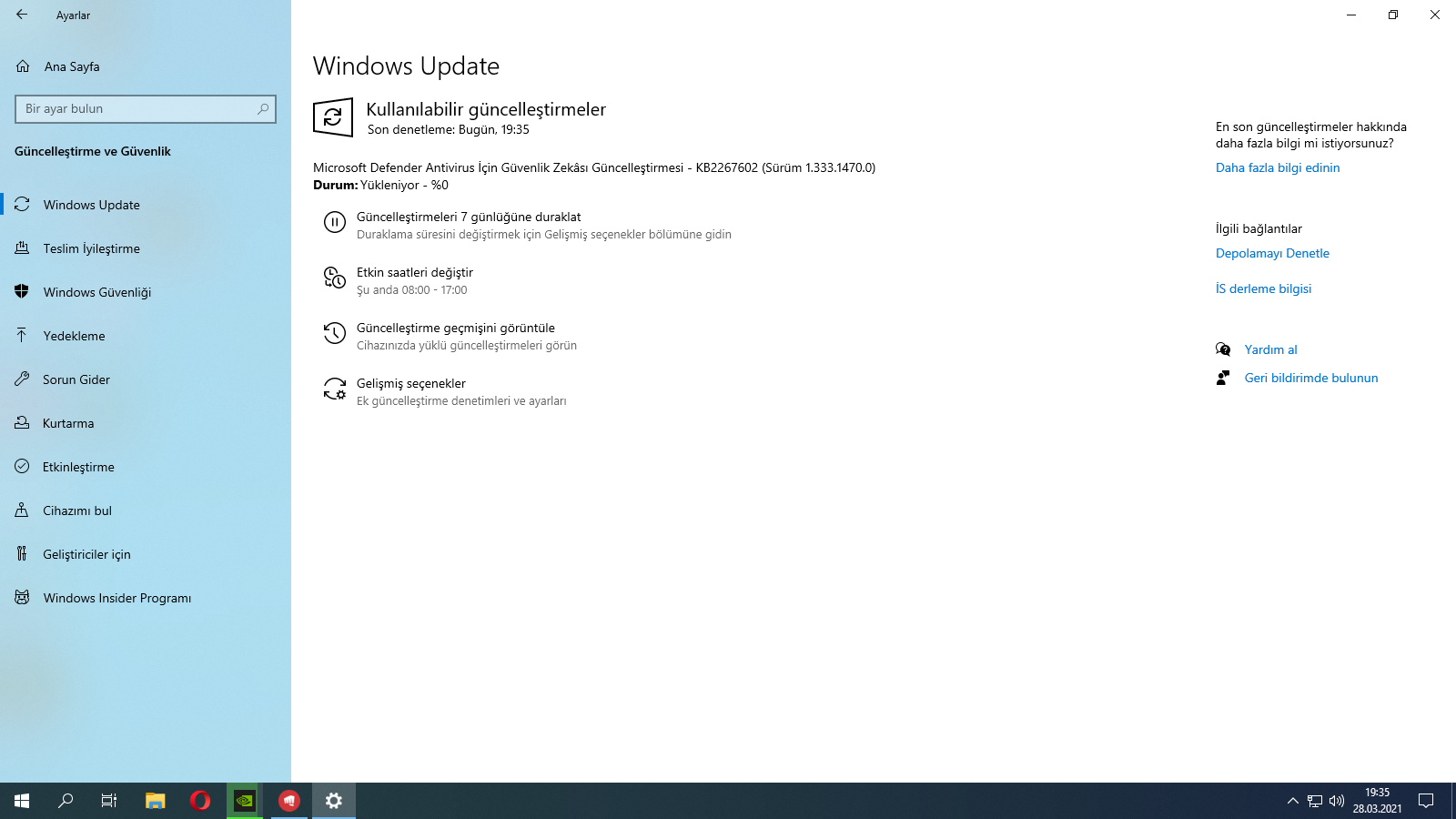Go to Yedekleme settings

click(146, 336)
